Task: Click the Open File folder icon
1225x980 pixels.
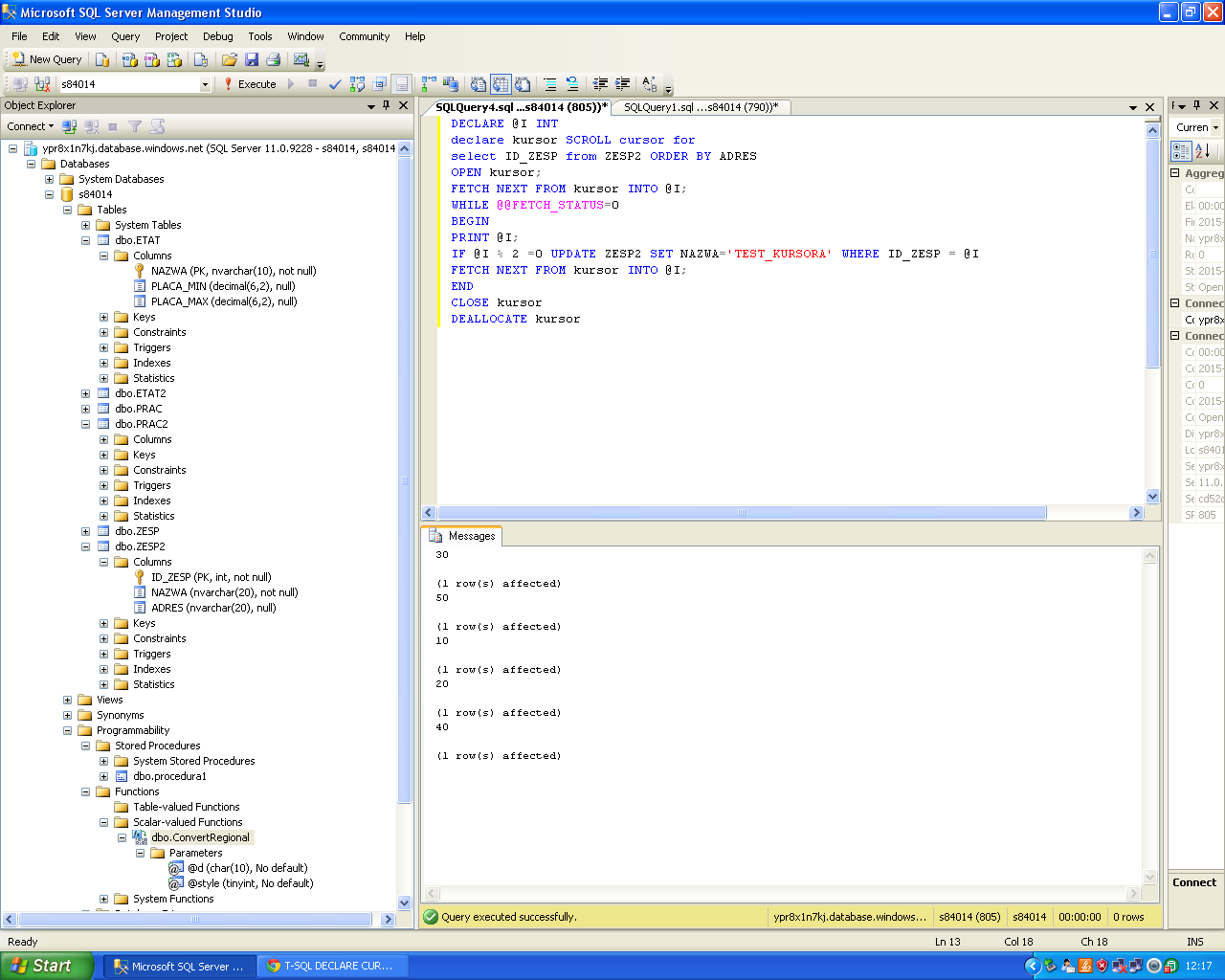Action: click(230, 59)
